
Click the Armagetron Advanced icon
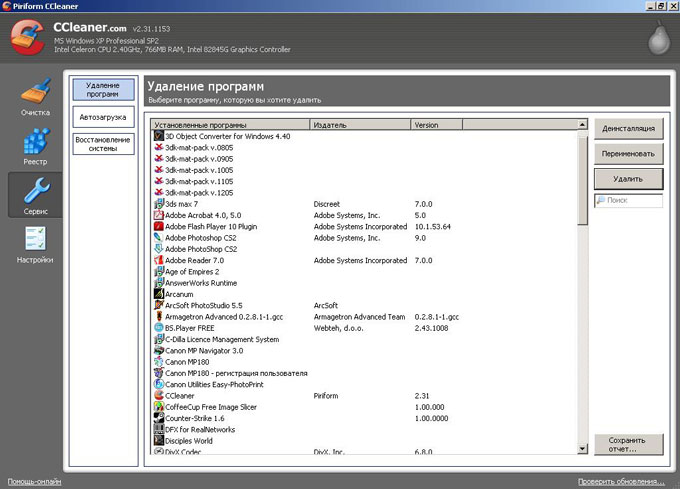[x=159, y=316]
